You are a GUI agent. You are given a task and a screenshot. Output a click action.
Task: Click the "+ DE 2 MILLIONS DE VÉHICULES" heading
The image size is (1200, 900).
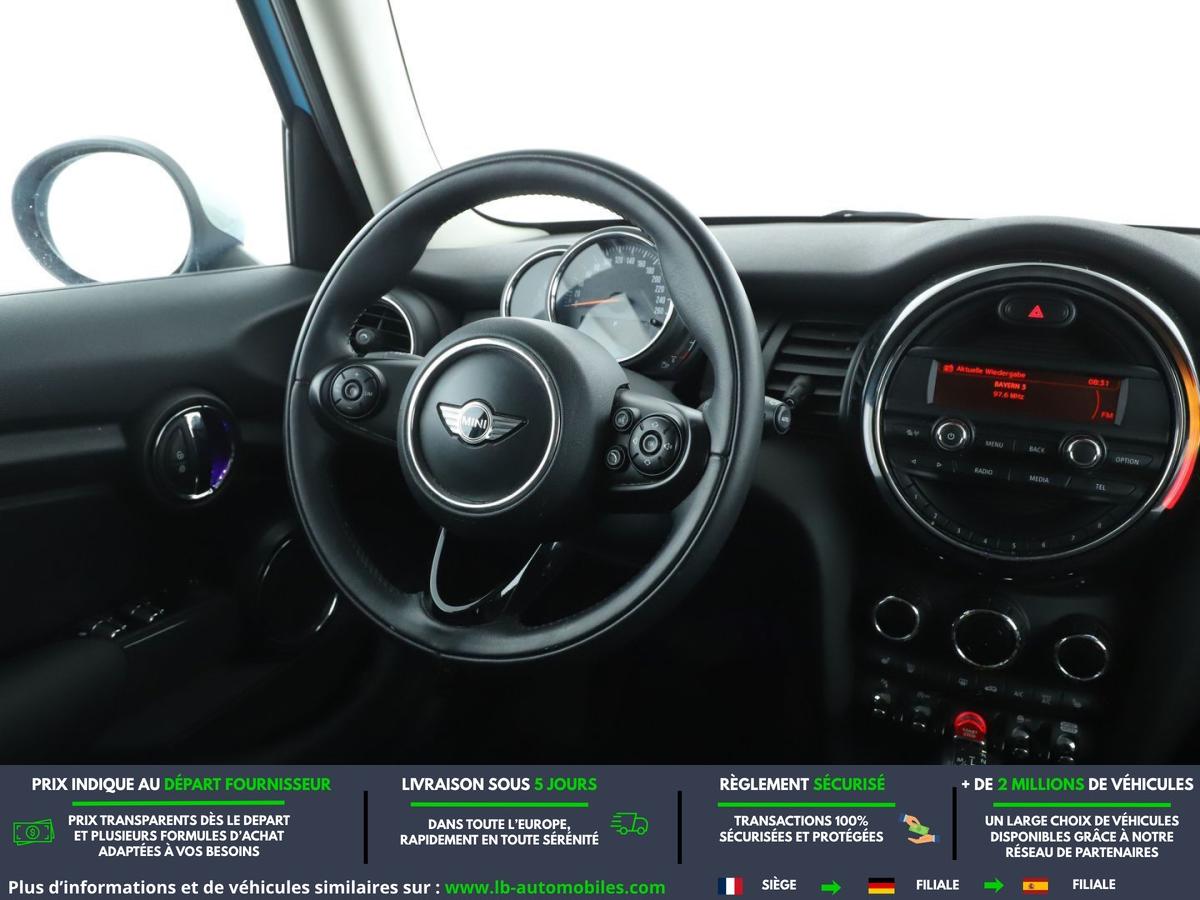pyautogui.click(x=1077, y=785)
